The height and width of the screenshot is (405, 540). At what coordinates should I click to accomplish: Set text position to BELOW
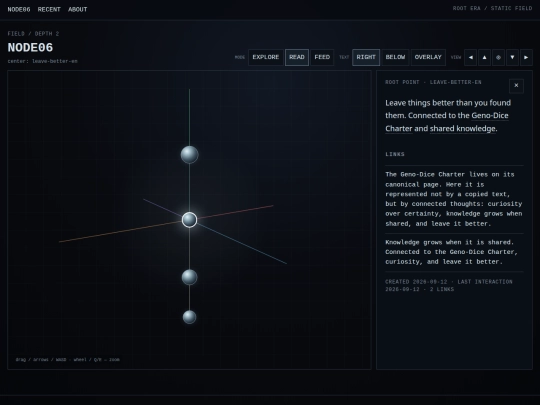[395, 58]
